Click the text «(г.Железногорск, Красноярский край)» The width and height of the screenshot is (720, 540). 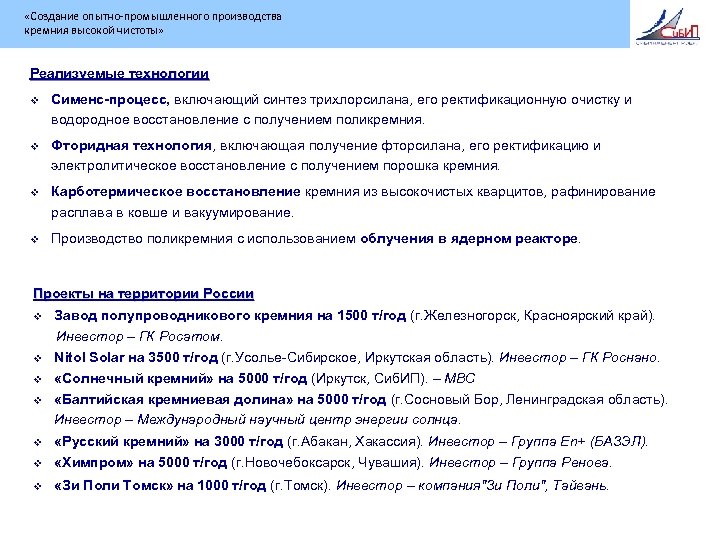[532, 315]
